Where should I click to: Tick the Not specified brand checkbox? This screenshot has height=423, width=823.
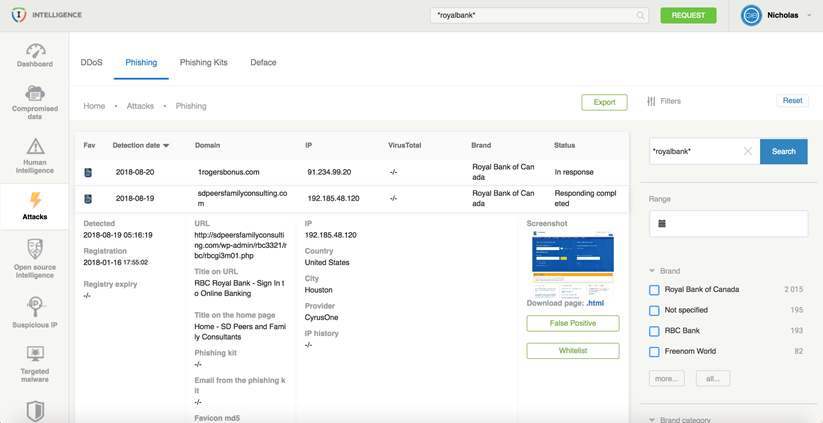pos(654,311)
